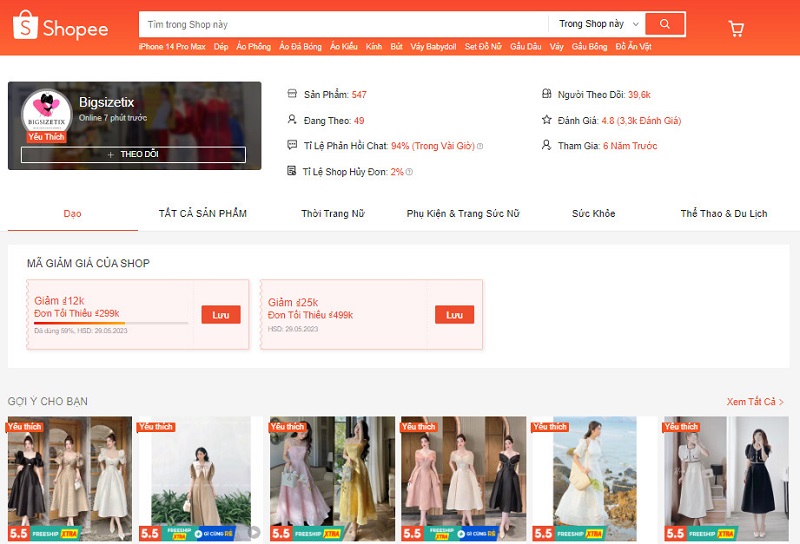Save the ₫25k discount voucher with Lưu
Image resolution: width=800 pixels, height=544 pixels.
point(454,315)
